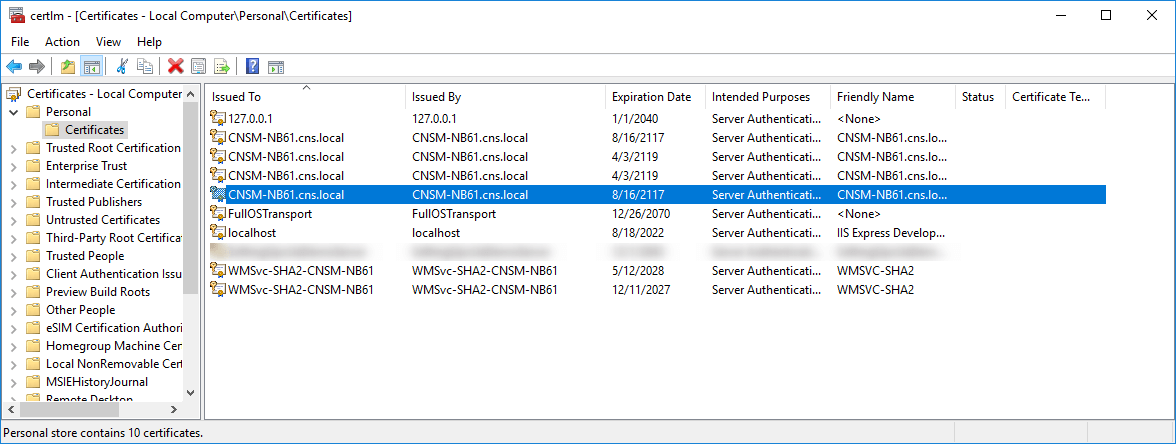Click the Copy toolbar icon

(x=145, y=67)
